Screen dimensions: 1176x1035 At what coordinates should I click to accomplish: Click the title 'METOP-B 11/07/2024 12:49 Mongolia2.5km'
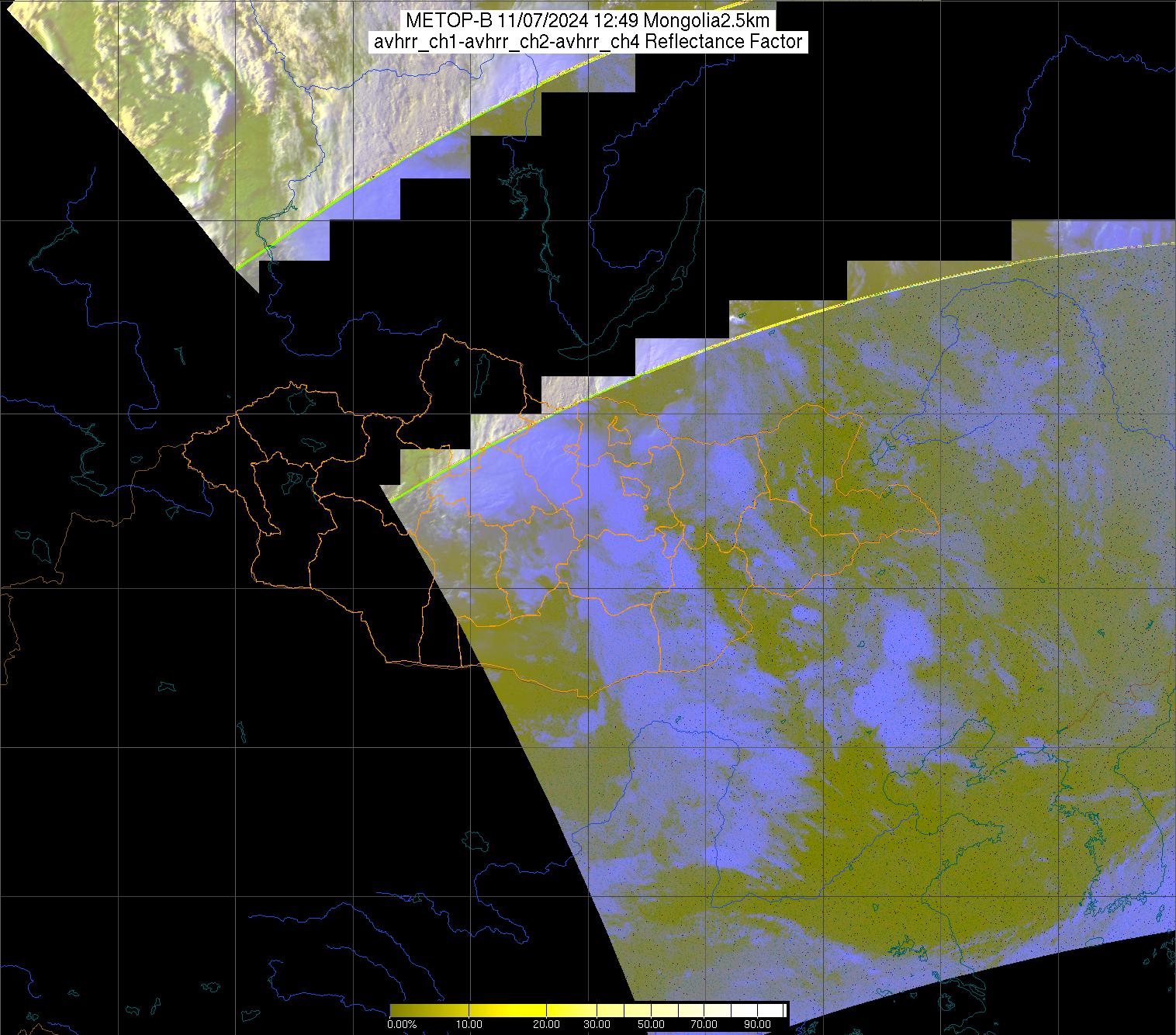(x=587, y=22)
